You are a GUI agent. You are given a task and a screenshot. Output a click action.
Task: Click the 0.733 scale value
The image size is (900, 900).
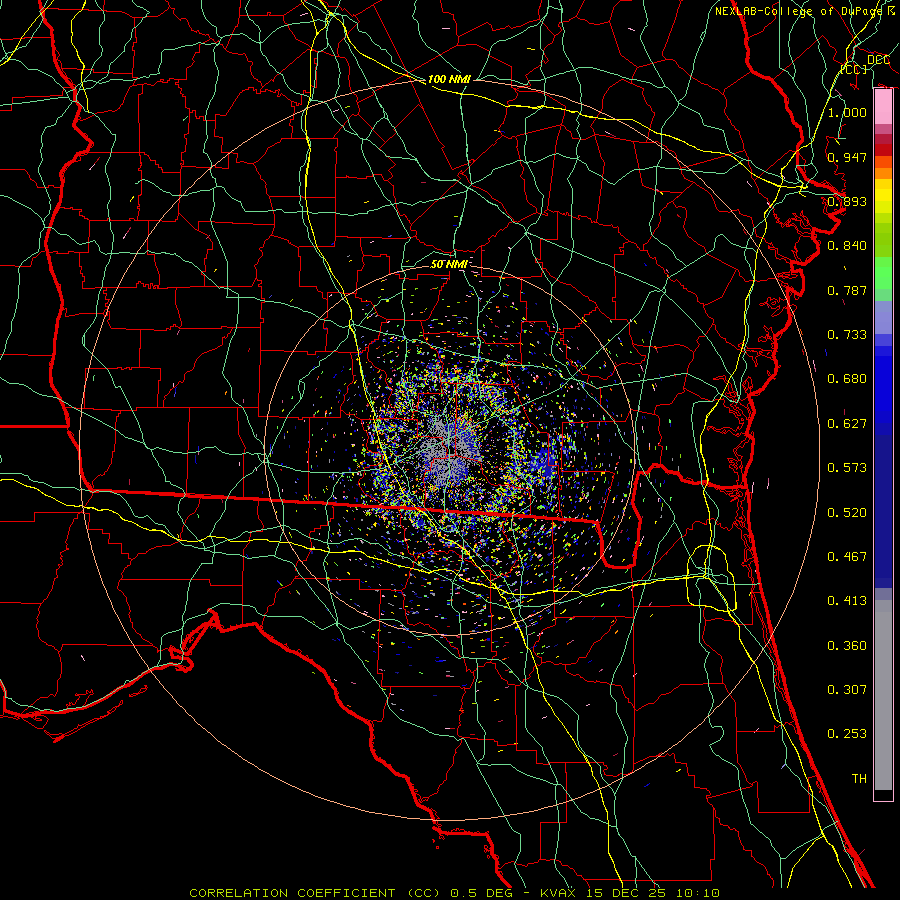tap(847, 335)
